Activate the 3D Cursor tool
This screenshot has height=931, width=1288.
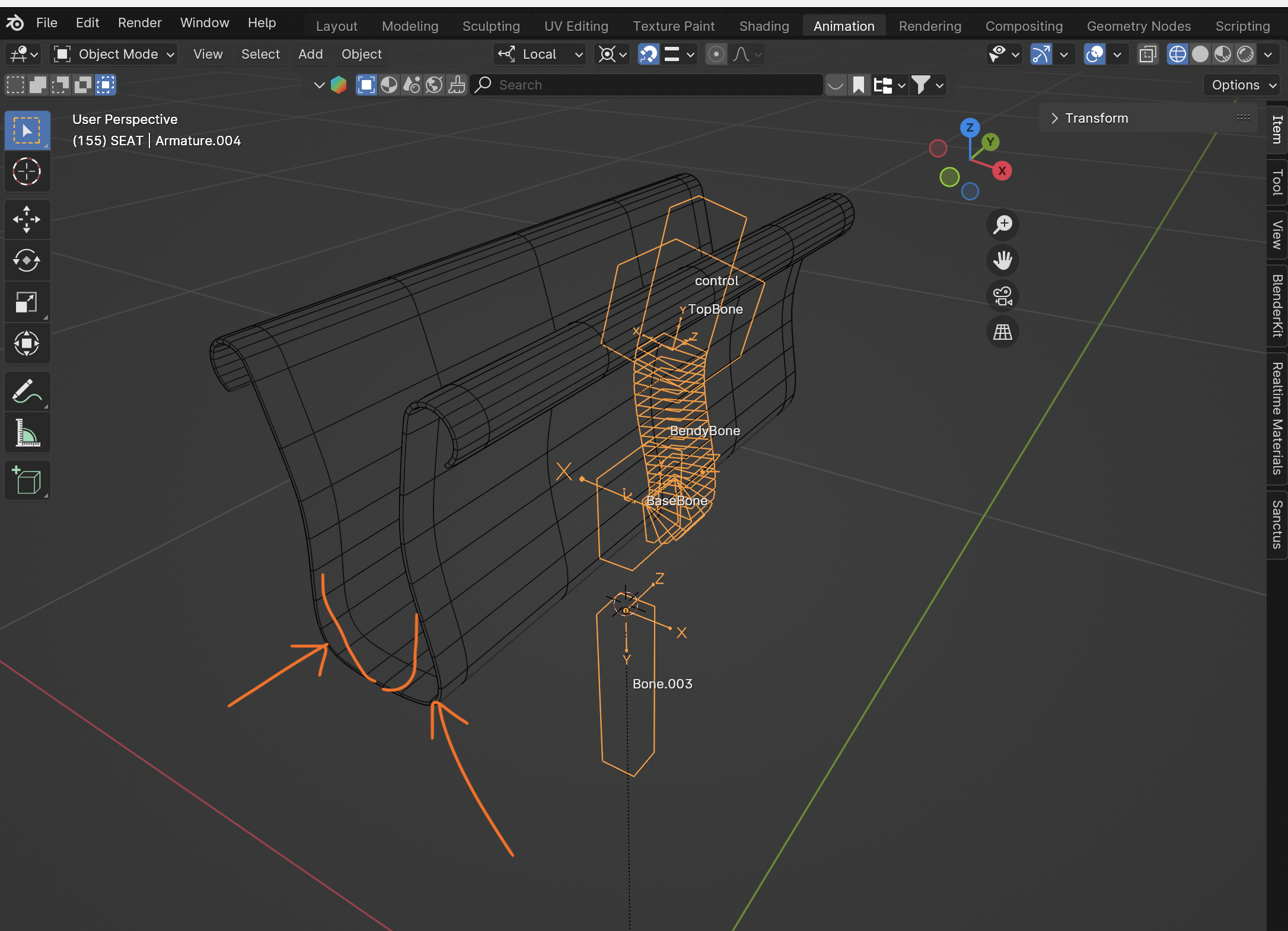click(27, 172)
